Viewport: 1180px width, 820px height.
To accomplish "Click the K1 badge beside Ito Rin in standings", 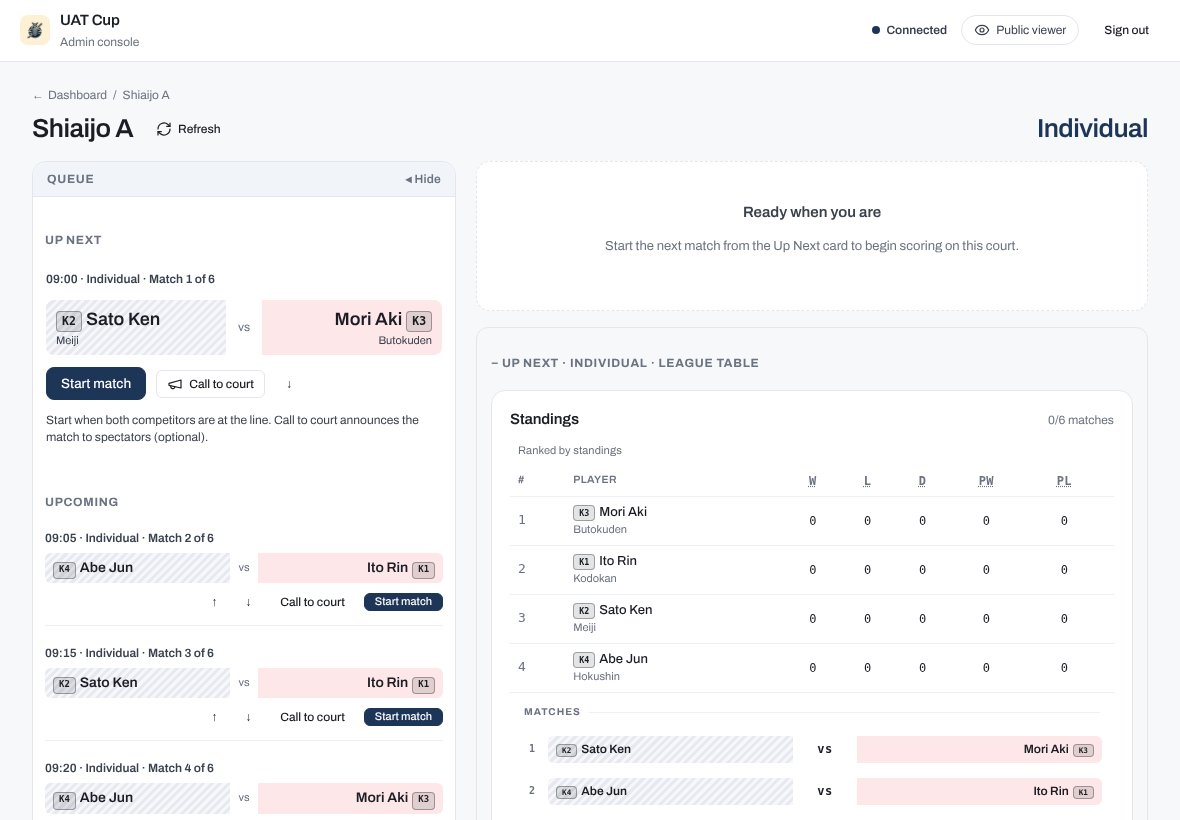I will coord(584,561).
